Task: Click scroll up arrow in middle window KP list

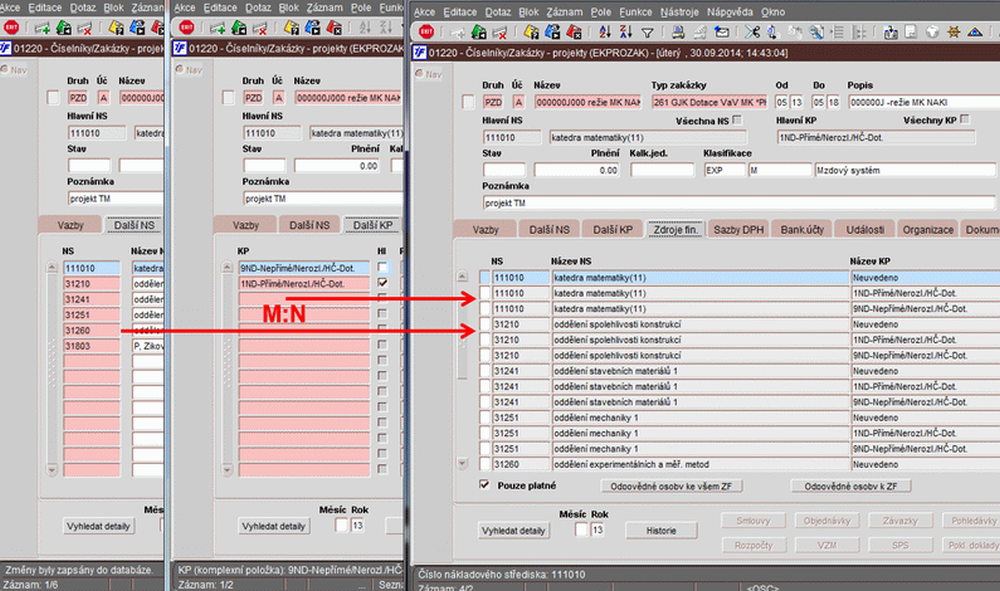Action: point(227,267)
